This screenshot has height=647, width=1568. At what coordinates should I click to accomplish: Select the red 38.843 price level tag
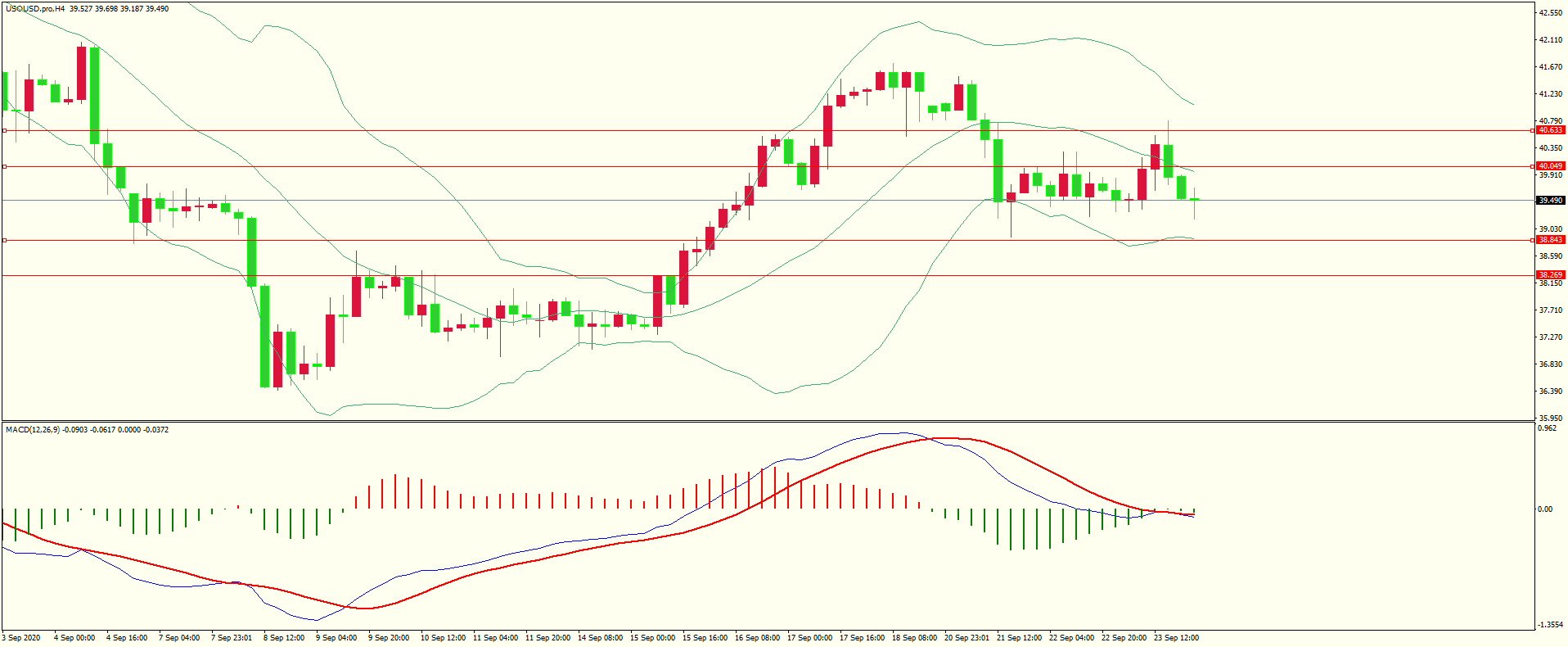pyautogui.click(x=1550, y=240)
